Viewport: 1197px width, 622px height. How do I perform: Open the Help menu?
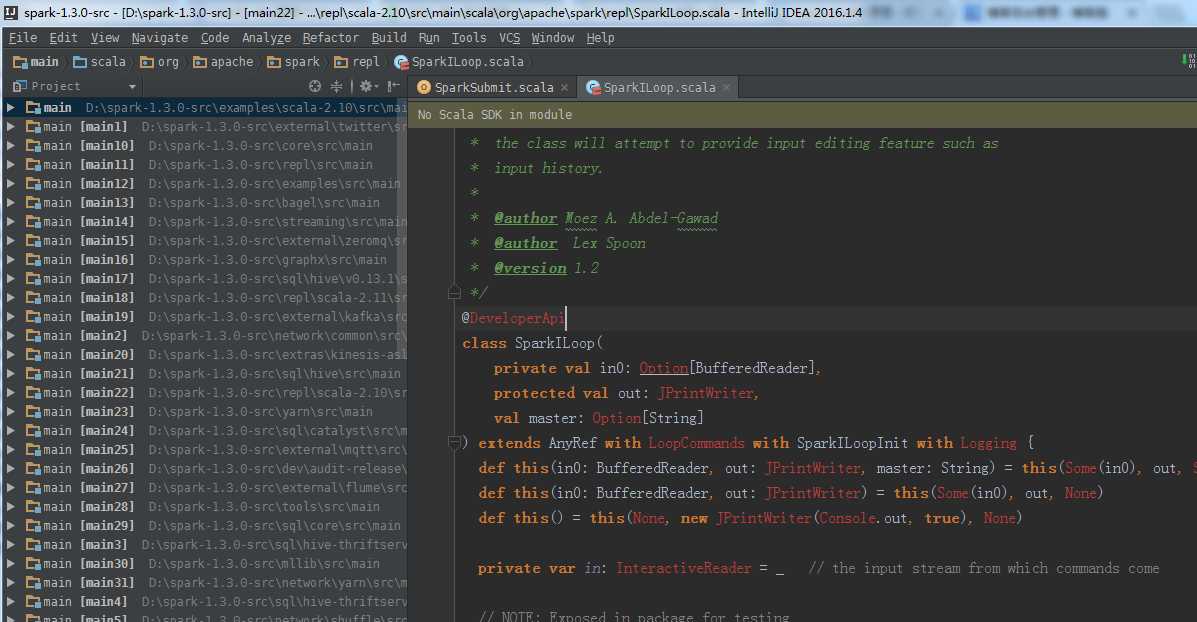600,37
